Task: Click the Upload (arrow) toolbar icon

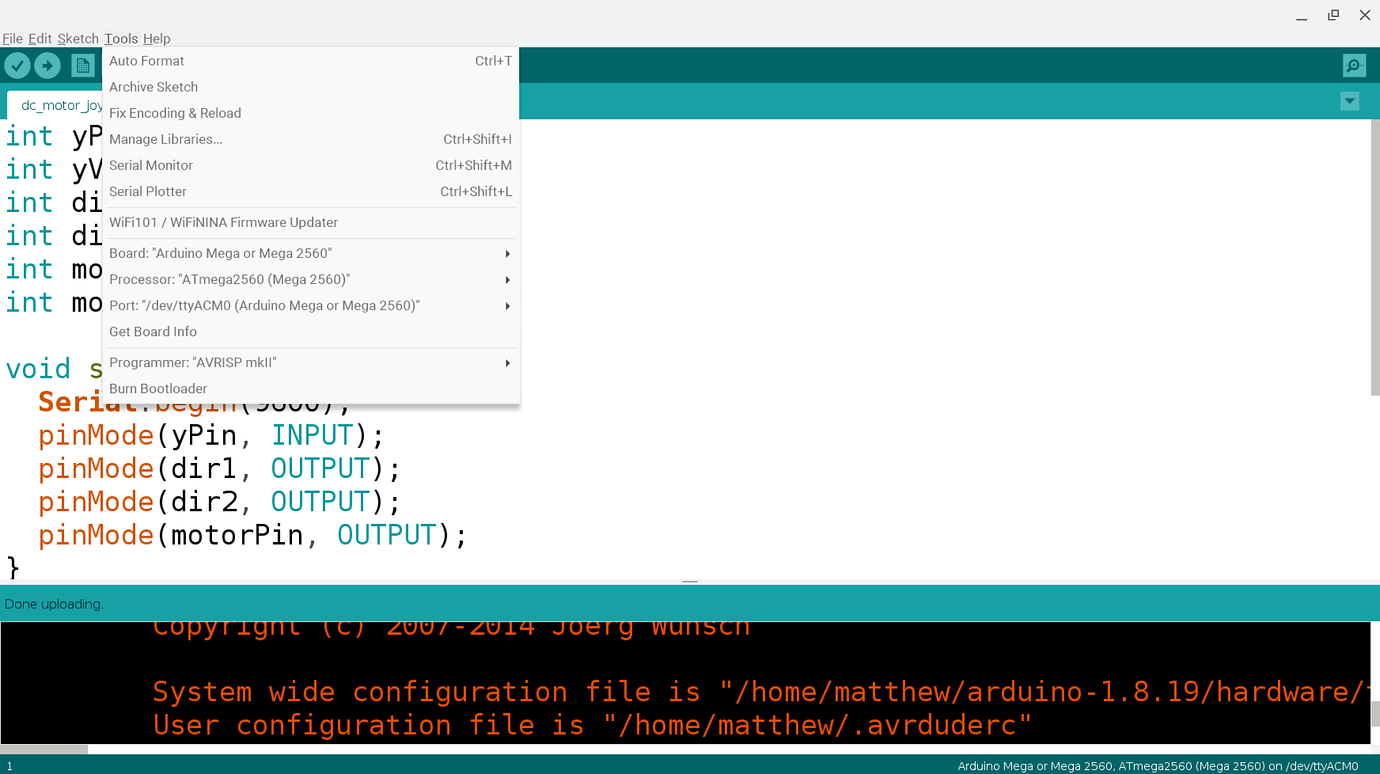Action: point(47,65)
